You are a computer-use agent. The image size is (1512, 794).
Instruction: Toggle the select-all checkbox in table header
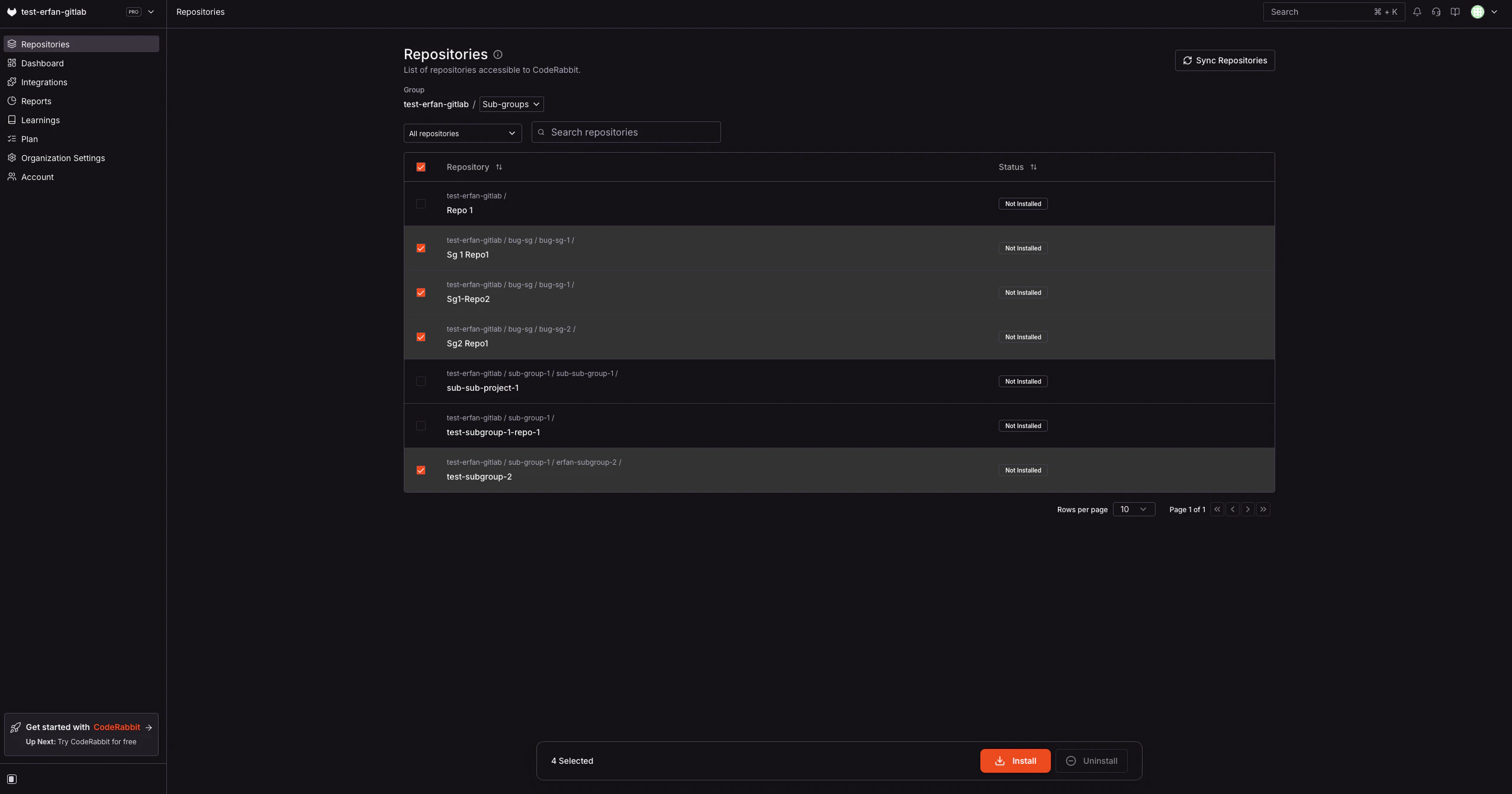421,167
